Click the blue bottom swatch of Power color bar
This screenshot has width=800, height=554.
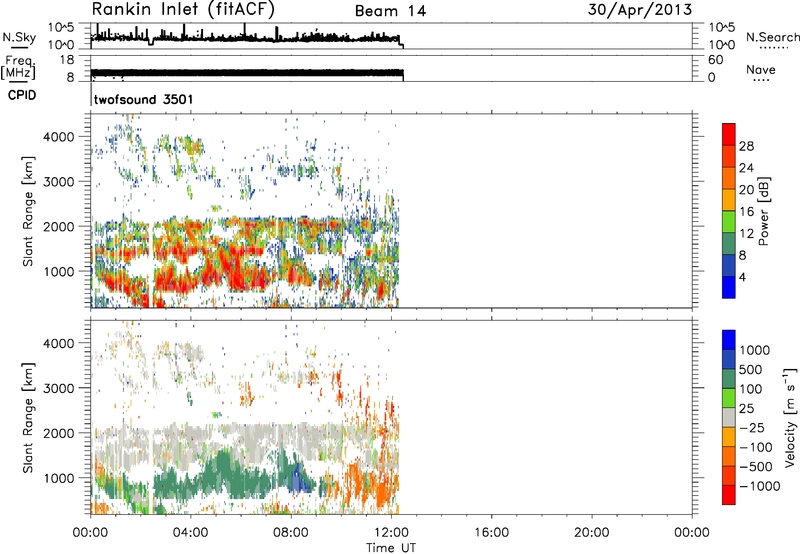click(729, 287)
